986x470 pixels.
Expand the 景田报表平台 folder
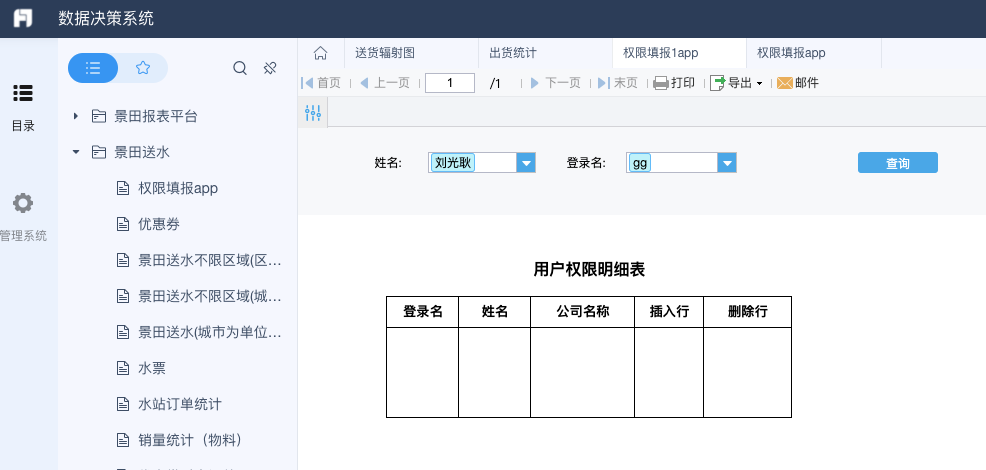pyautogui.click(x=76, y=116)
